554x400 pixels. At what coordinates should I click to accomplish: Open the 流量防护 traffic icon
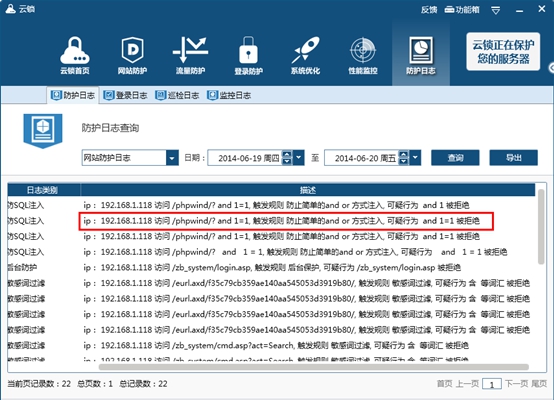pos(190,55)
